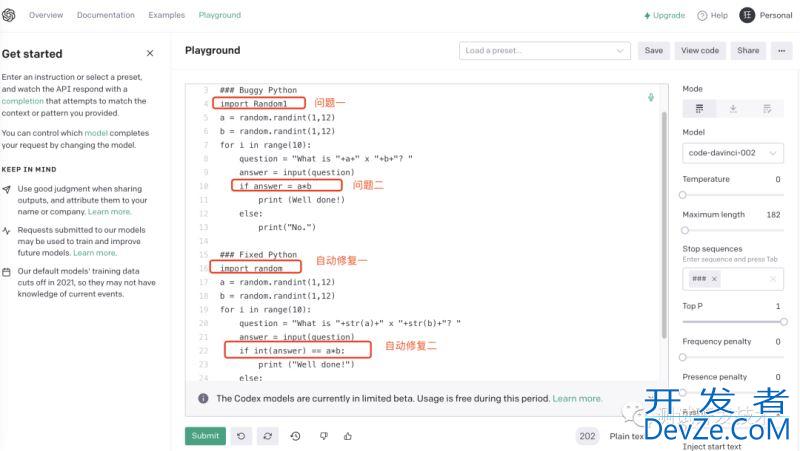Click the thumbs up icon
Screen dimensions: 800x451
pos(348,436)
